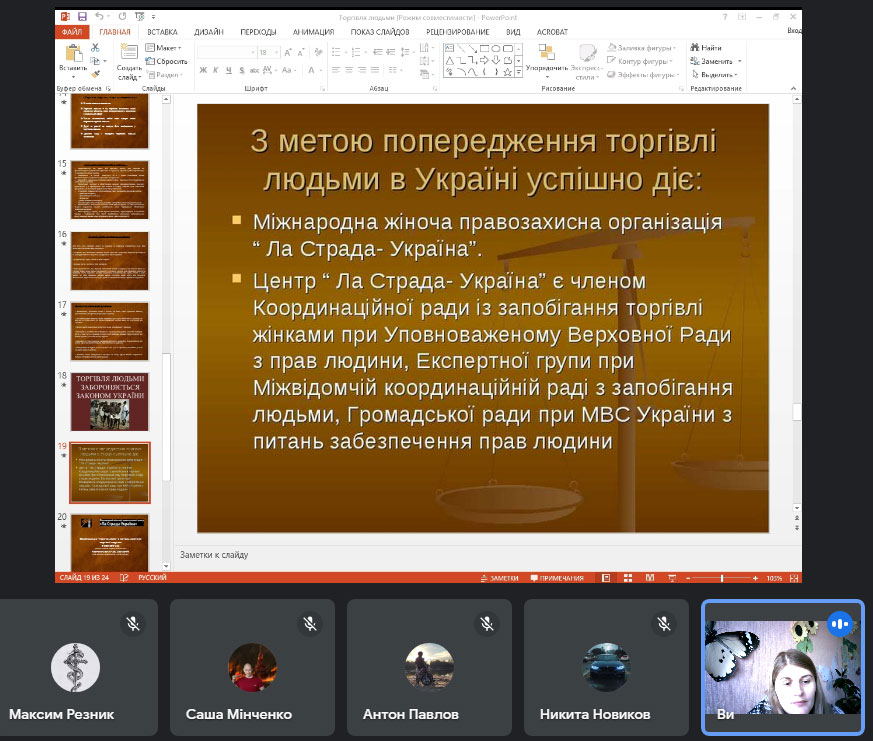Switch to the ВСТАВКА tab
The height and width of the screenshot is (741, 873).
pos(162,32)
